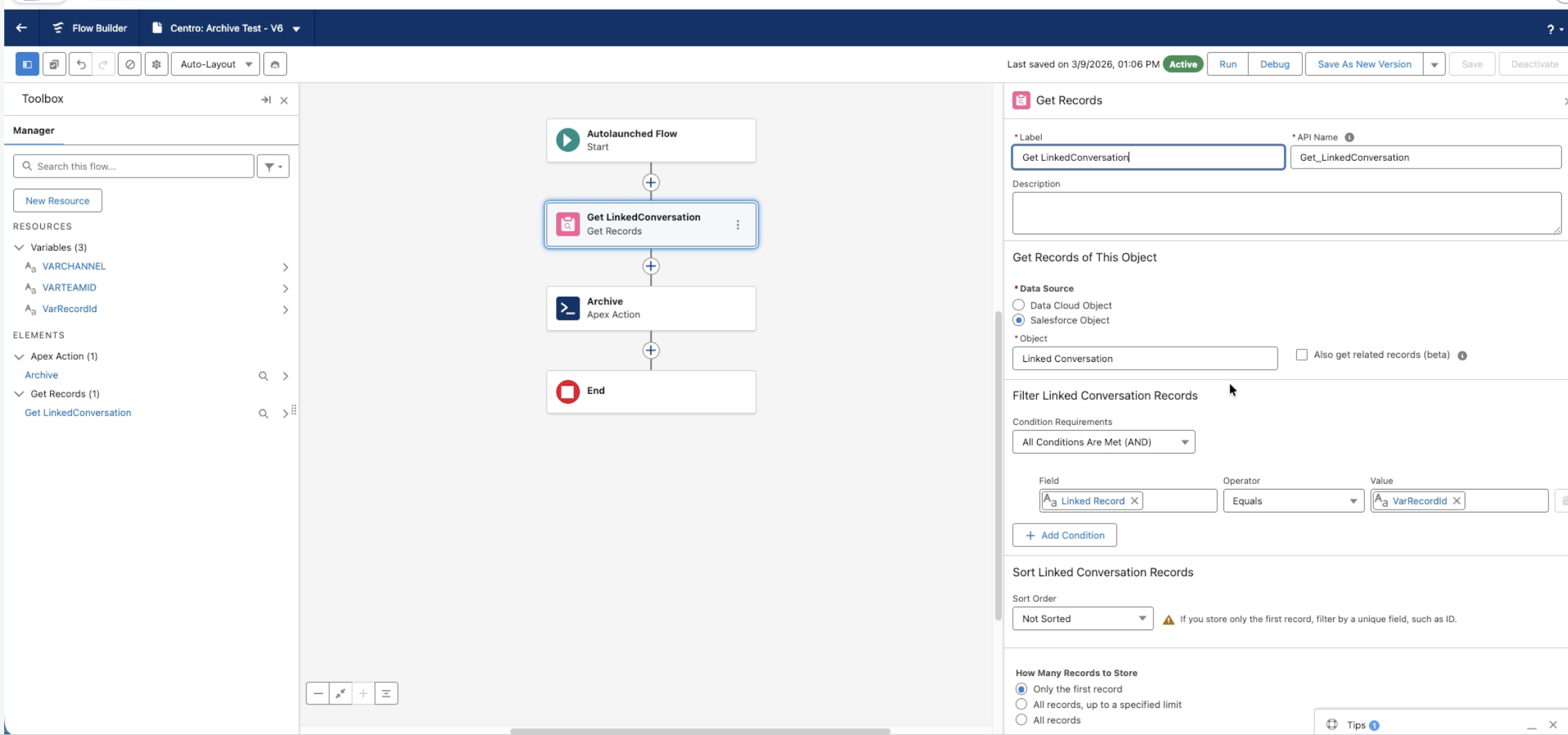Toggle the Toolbox panel button
This screenshot has height=735, width=1568.
[27, 64]
